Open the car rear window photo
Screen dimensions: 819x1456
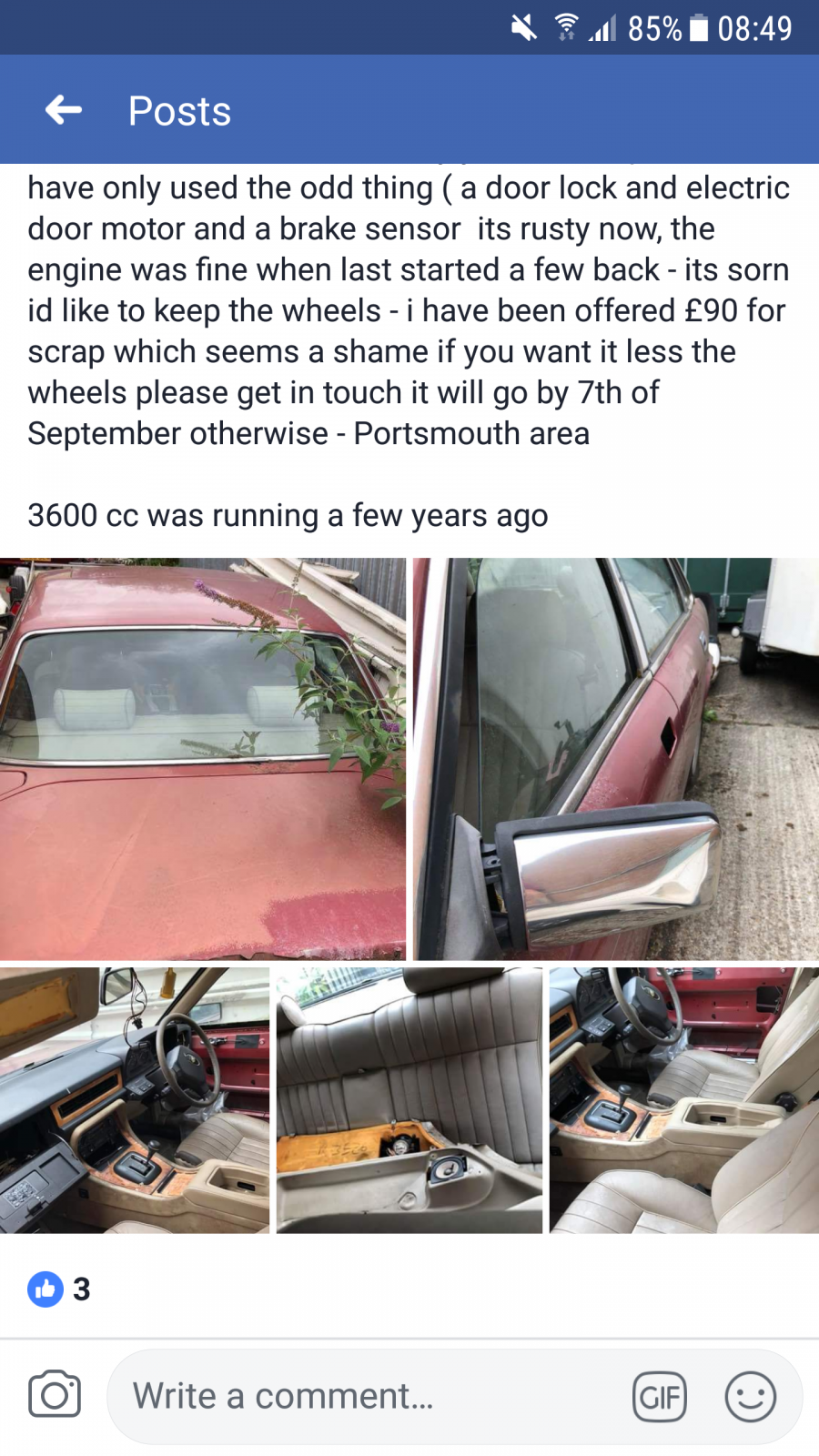[x=203, y=759]
